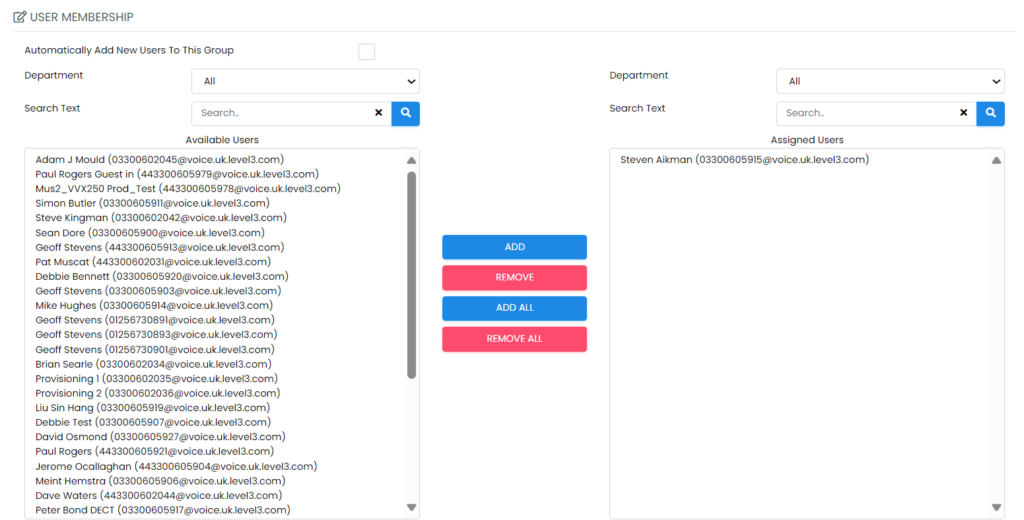This screenshot has width=1024, height=520.
Task: Select Geoff Stevens 443300605913 entry
Action: pos(159,247)
